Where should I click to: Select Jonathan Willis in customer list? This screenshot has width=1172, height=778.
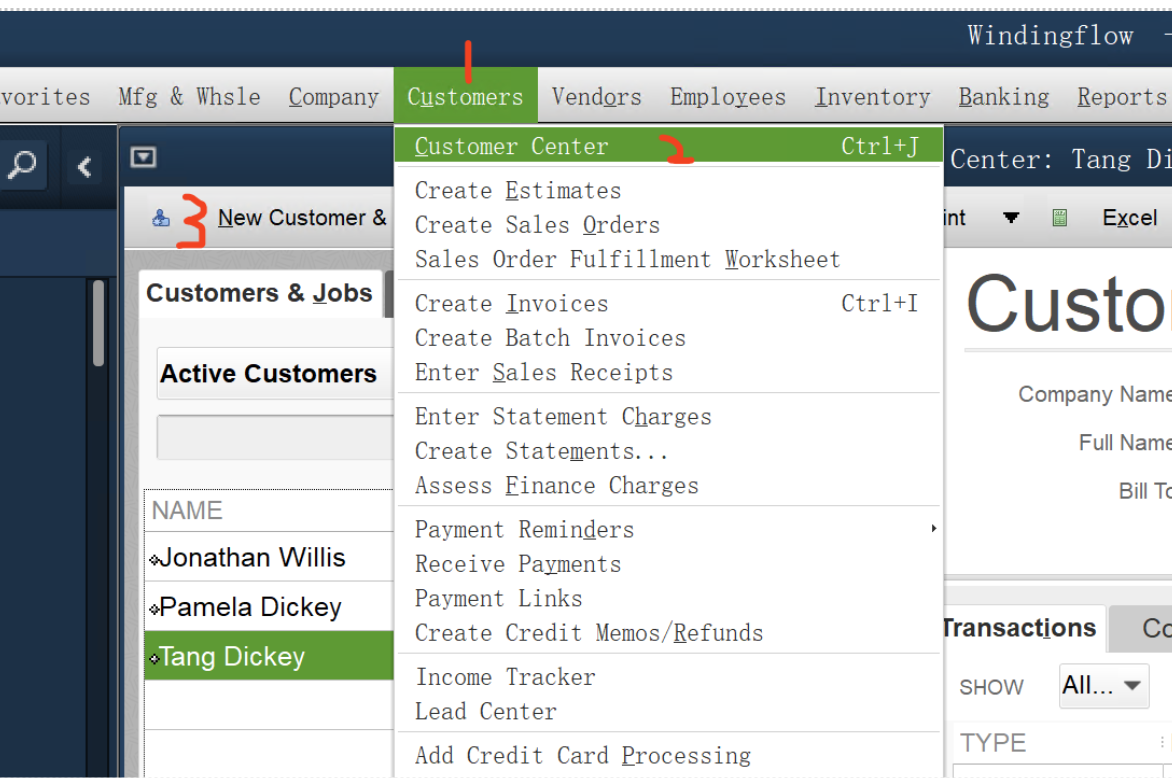tap(269, 557)
